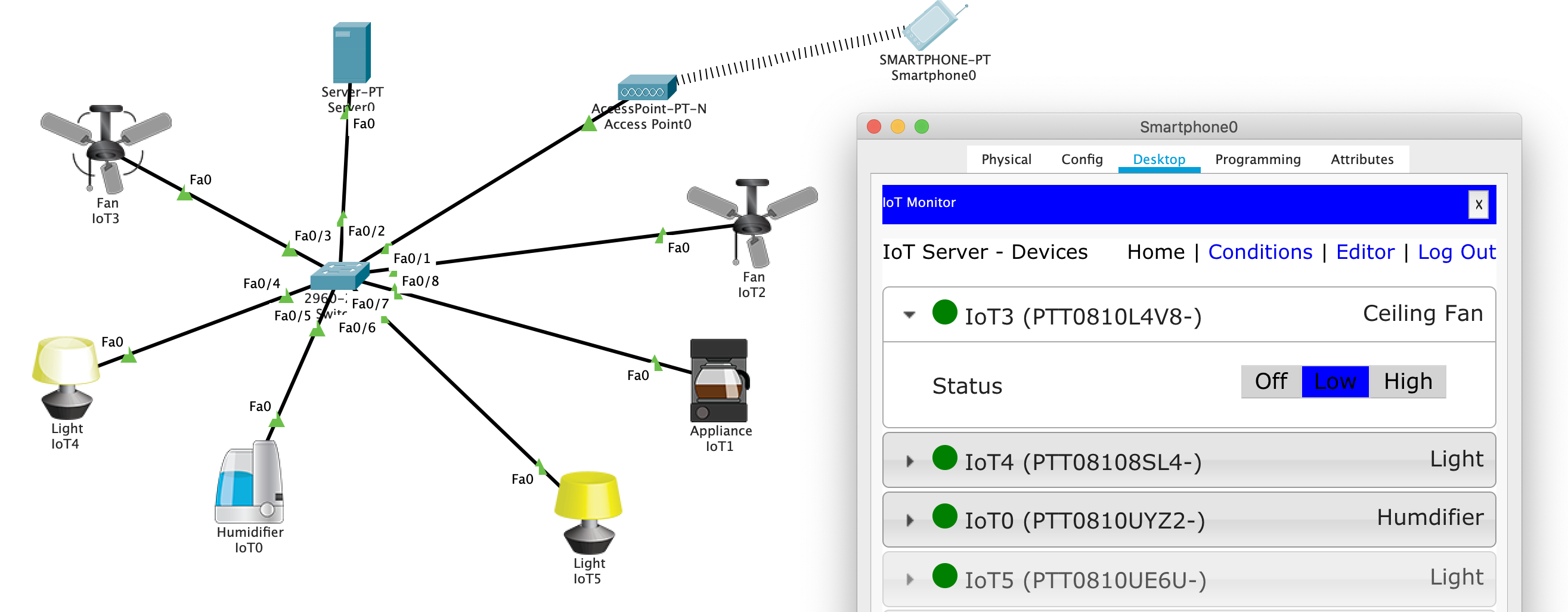
Task: Select the 2960 switch icon
Action: click(x=339, y=275)
